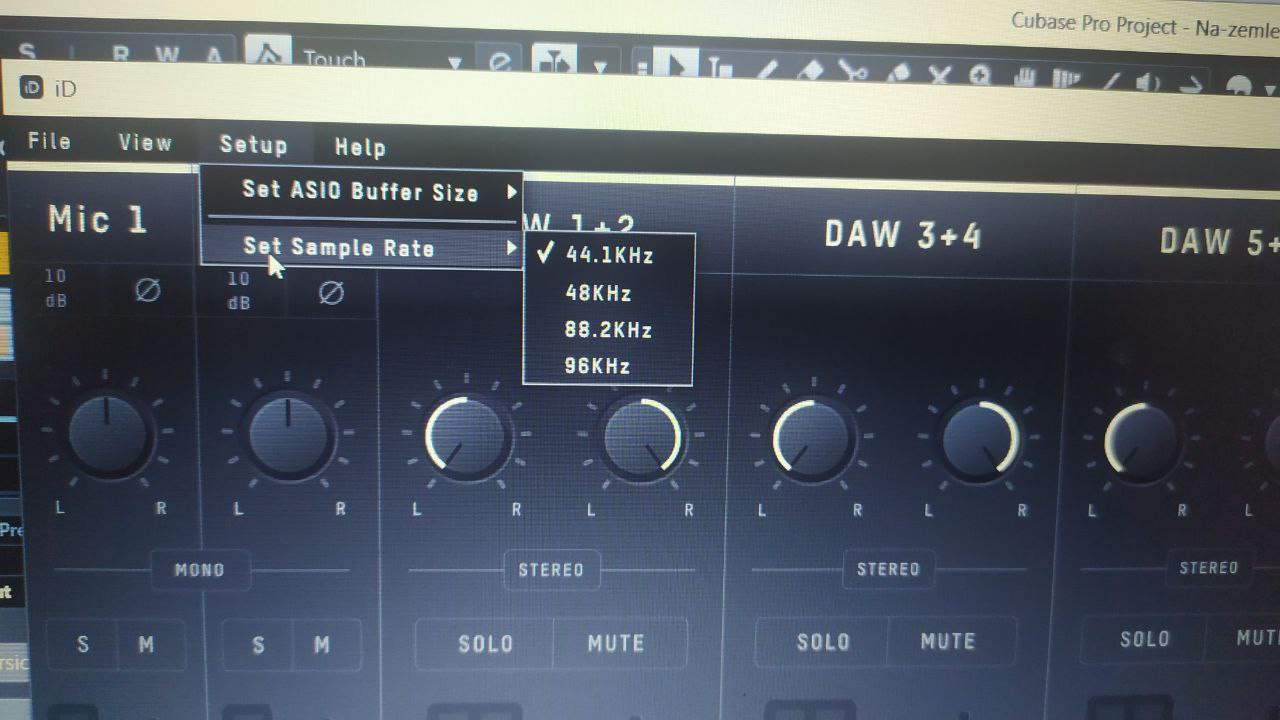Mute the DAW 1+2 channel
This screenshot has width=1280, height=720.
(616, 644)
